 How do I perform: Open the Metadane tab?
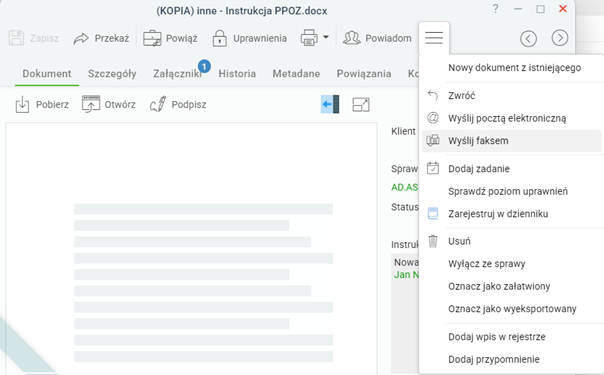(296, 74)
